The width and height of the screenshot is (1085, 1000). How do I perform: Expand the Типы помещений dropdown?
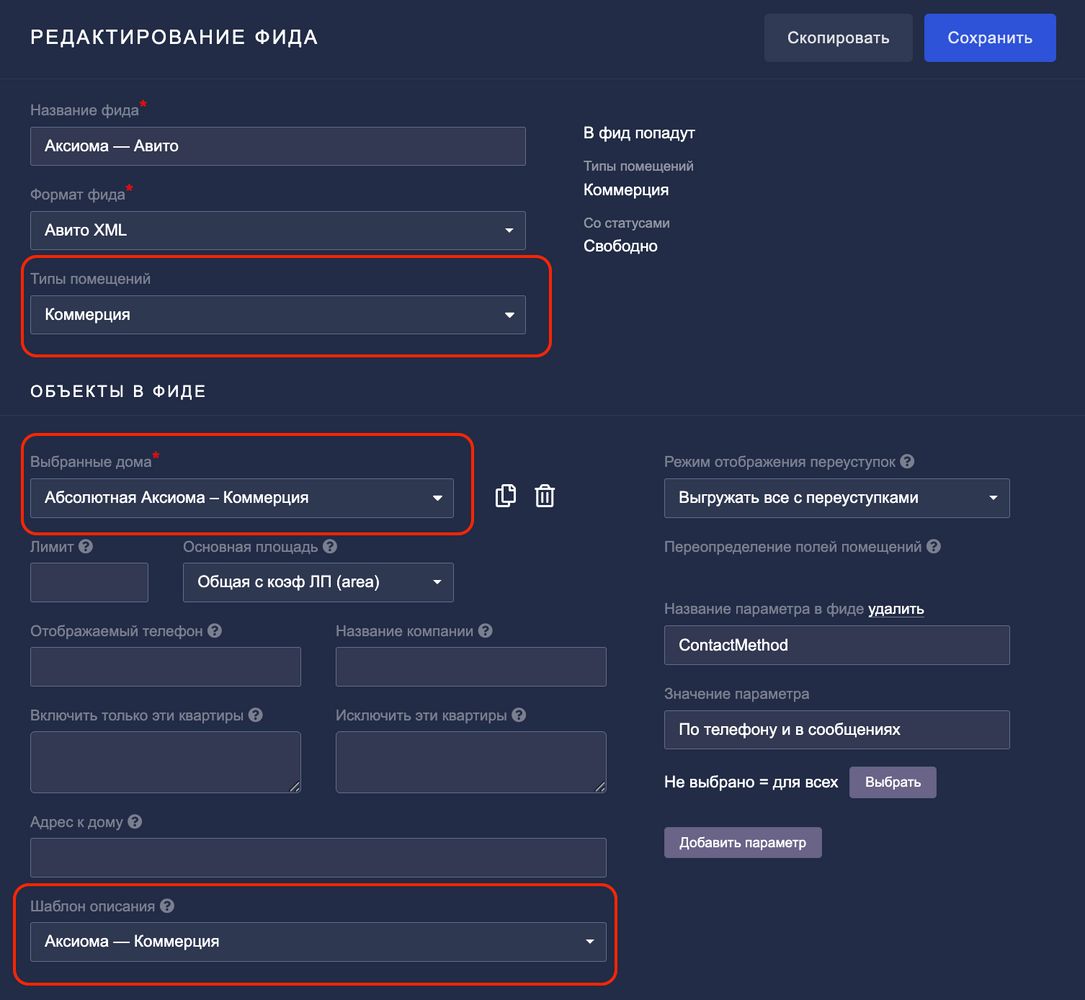pos(277,315)
